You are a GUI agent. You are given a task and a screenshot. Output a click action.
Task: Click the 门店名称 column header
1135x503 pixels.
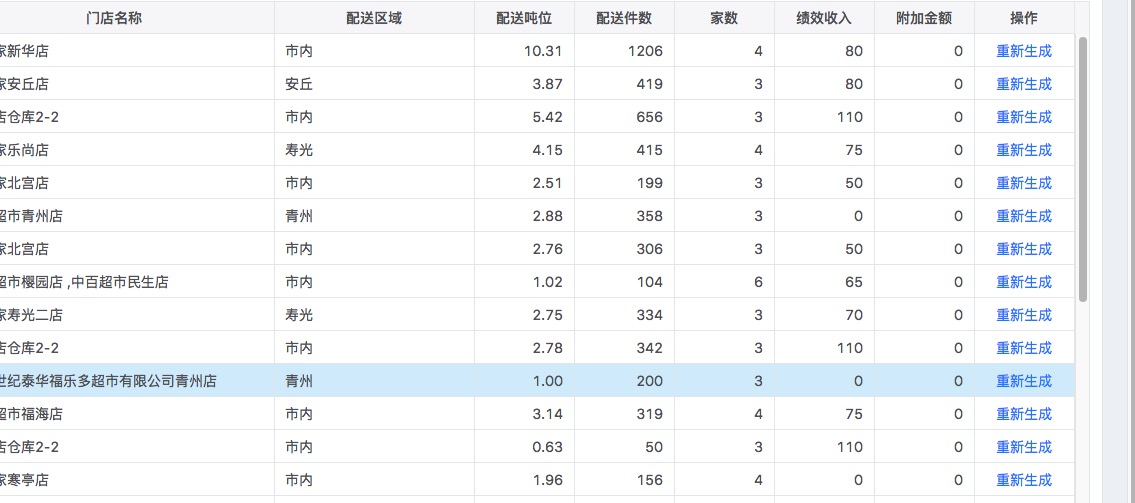click(x=114, y=18)
